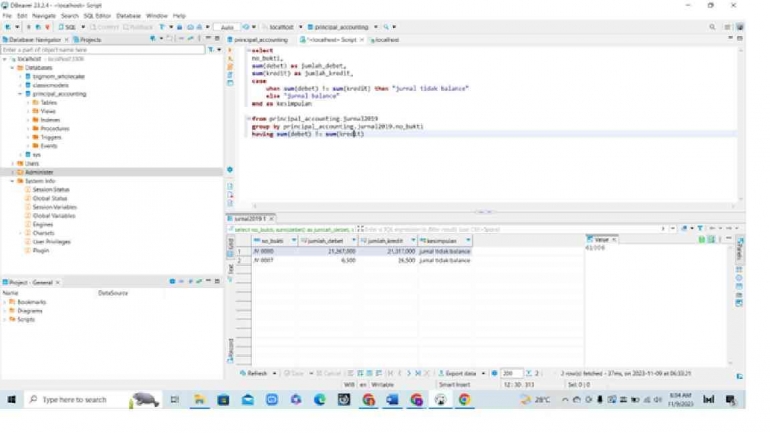Image resolution: width=770 pixels, height=433 pixels.
Task: Select the Diagrams folder in Project panel
Action: (x=29, y=311)
